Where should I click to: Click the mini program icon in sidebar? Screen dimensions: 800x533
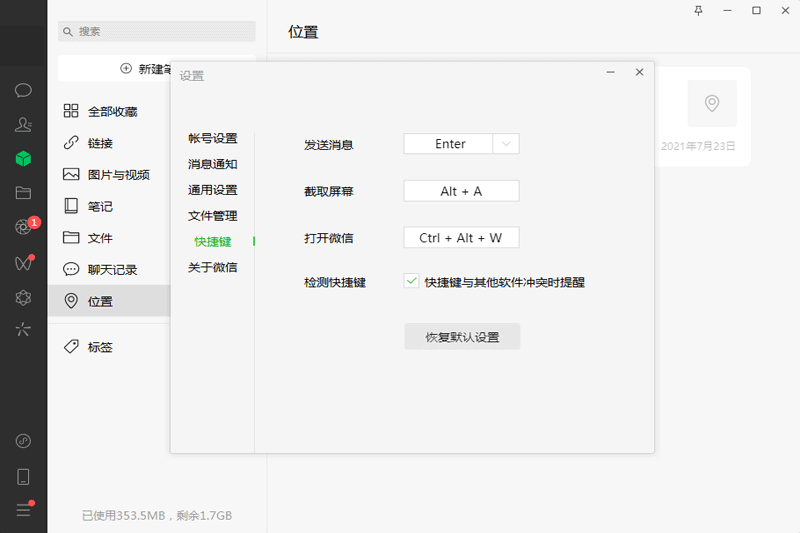point(23,441)
